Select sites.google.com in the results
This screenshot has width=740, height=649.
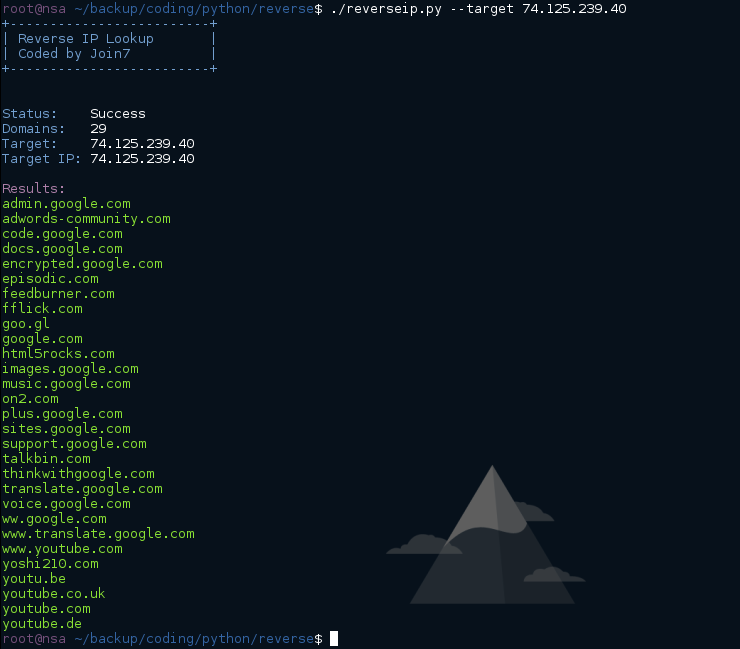click(66, 429)
